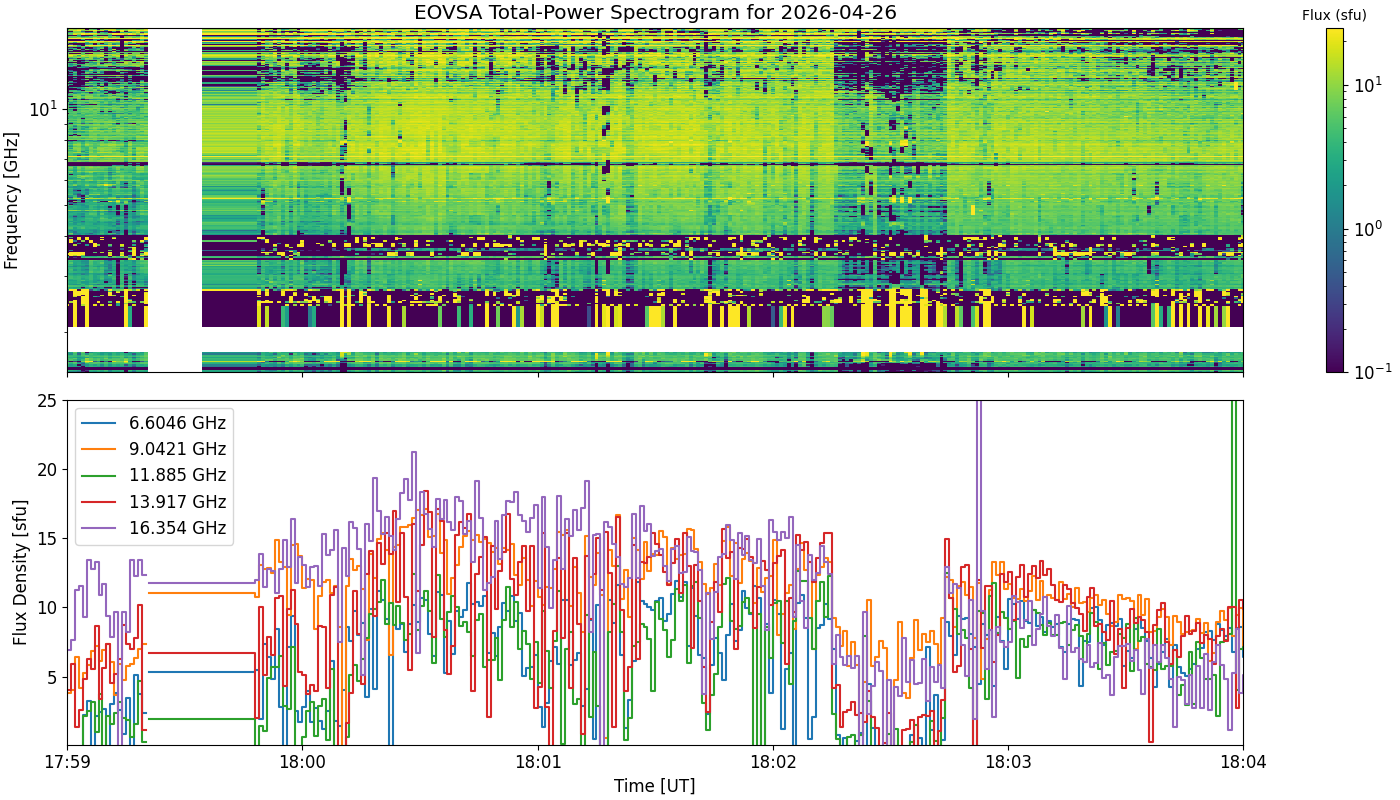The image size is (1400, 800).
Task: Click the 16.354 GHz legend entry
Action: pyautogui.click(x=156, y=527)
